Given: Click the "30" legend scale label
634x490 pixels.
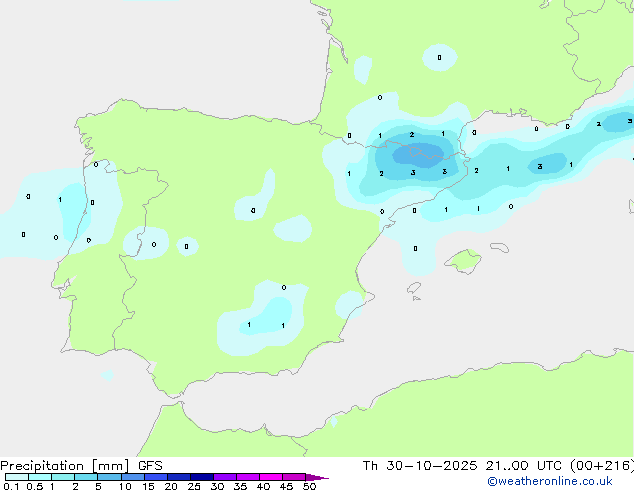Looking at the screenshot, I should click(217, 486).
